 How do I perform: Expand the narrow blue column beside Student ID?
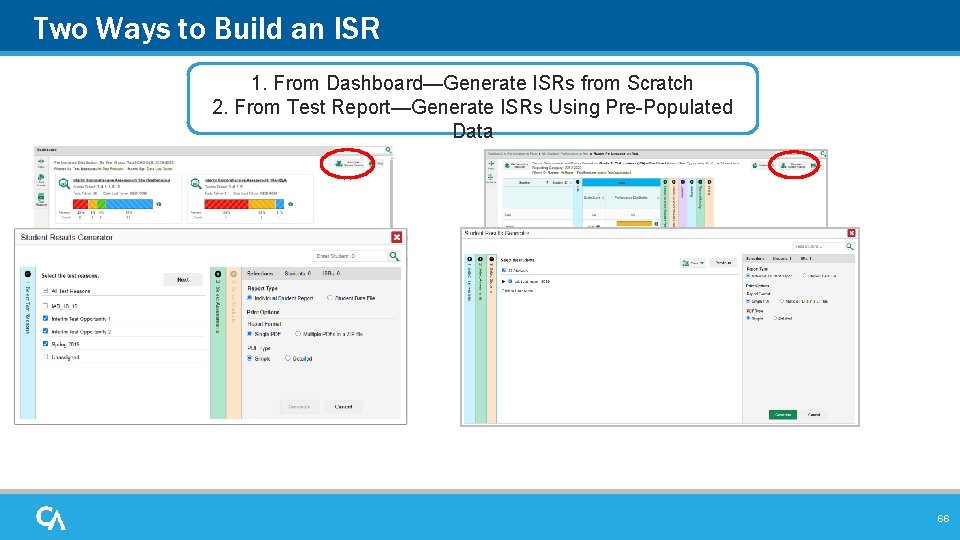click(x=577, y=203)
